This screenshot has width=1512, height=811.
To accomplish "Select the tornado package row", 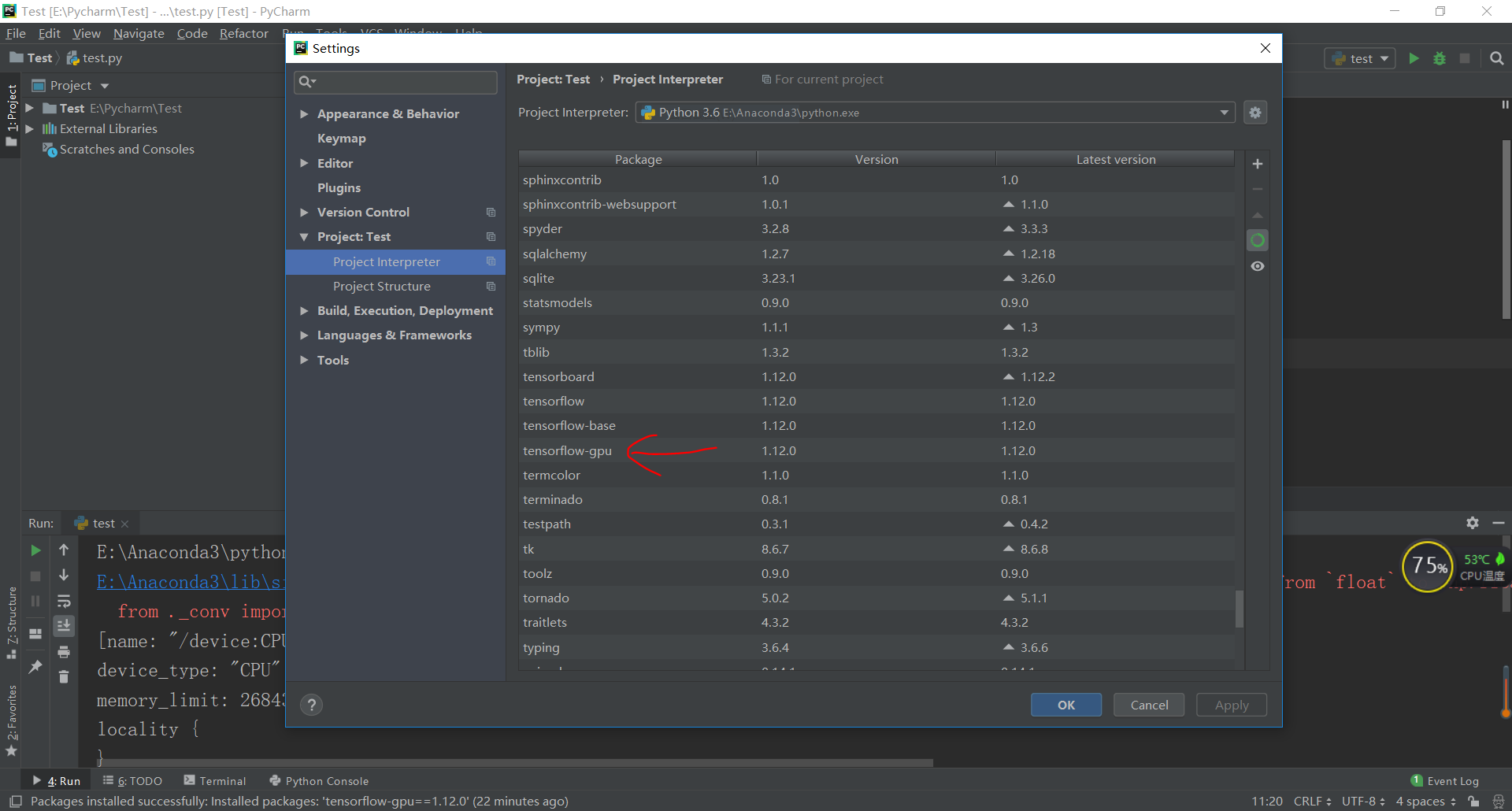I will (x=876, y=598).
